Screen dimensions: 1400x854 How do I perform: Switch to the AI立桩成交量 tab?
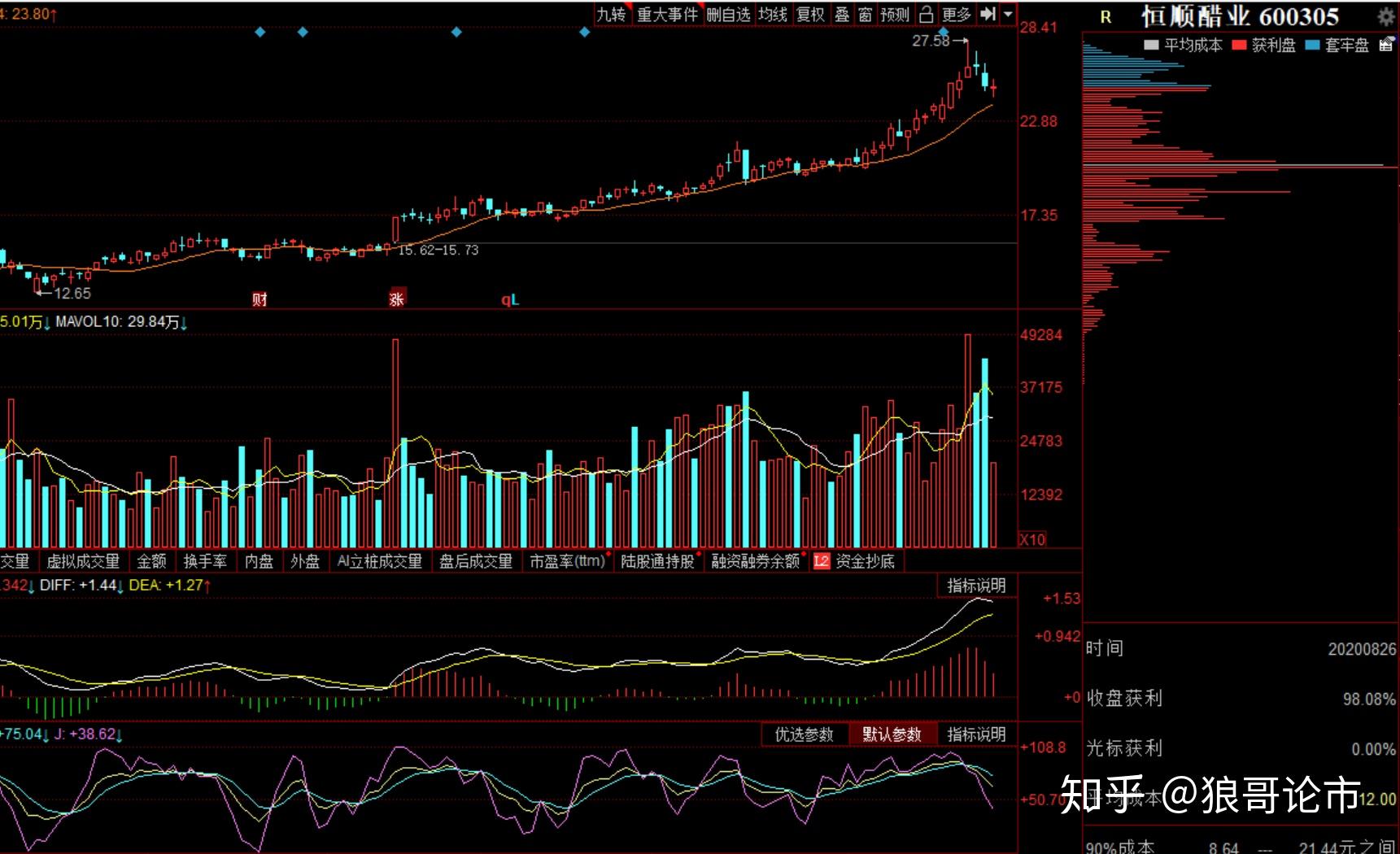tap(380, 561)
